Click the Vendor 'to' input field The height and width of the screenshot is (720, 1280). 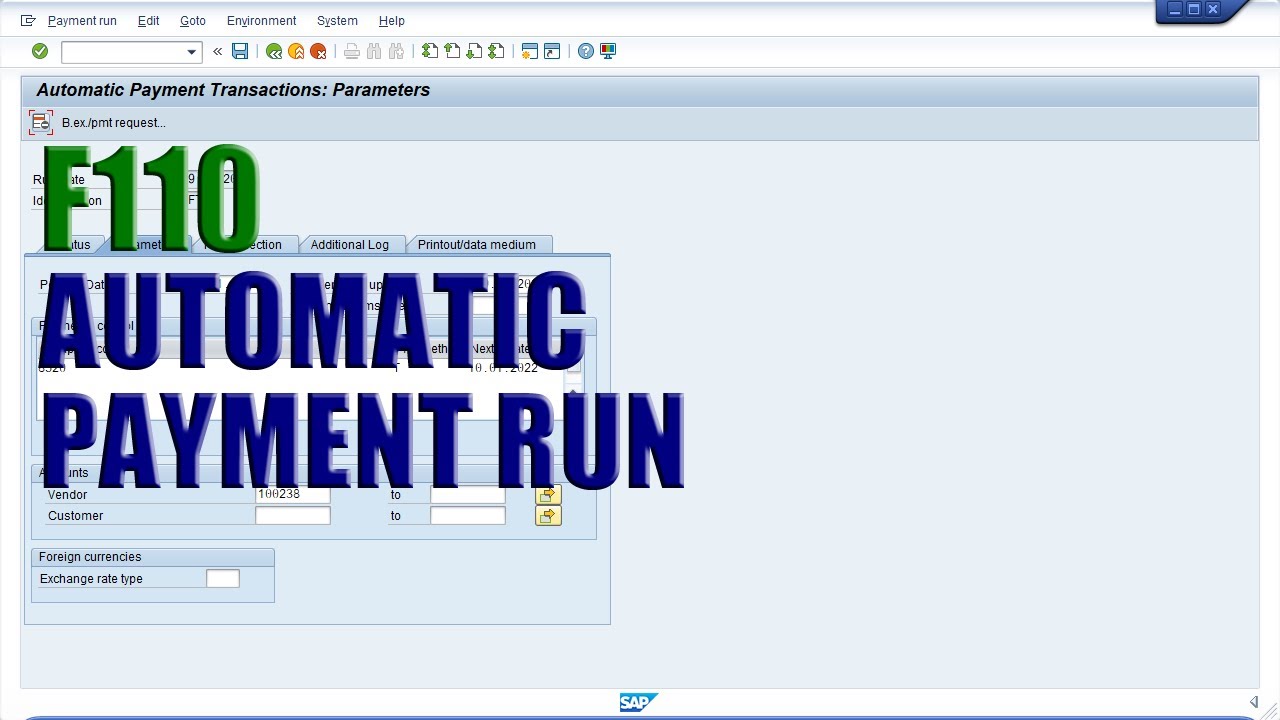[468, 495]
